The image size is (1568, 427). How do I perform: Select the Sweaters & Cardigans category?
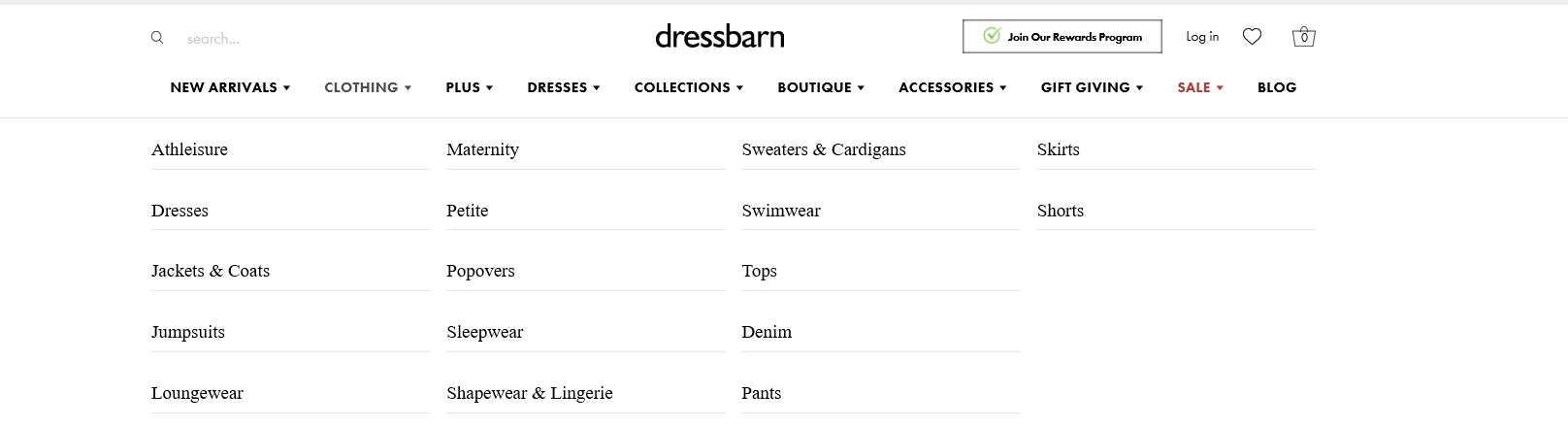pos(824,149)
